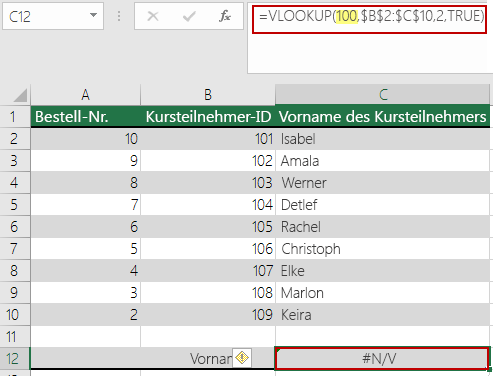Open the Insert Function fx dialog

[225, 16]
